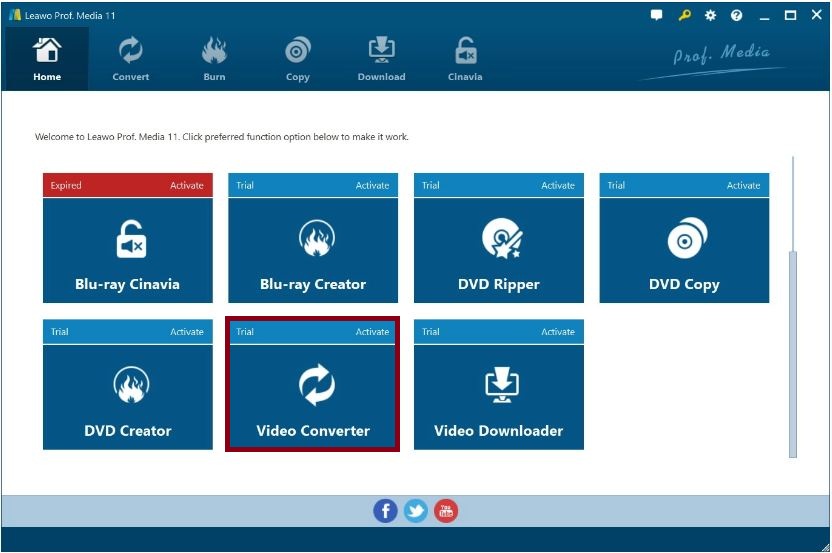
Task: Click Activate on the Blu-ray Cinavia tile
Action: pyautogui.click(x=186, y=185)
